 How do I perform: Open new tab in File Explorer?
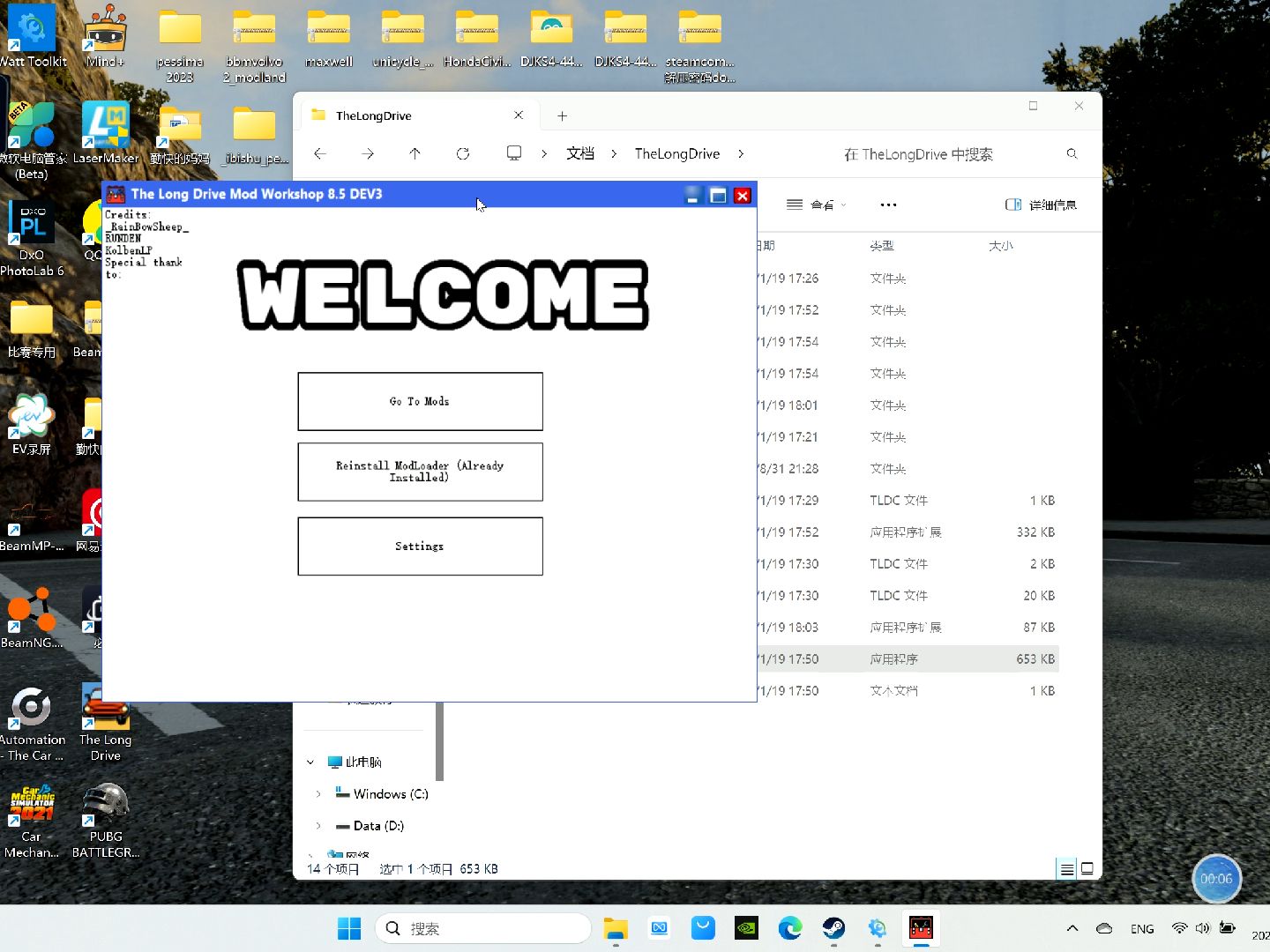pyautogui.click(x=562, y=115)
